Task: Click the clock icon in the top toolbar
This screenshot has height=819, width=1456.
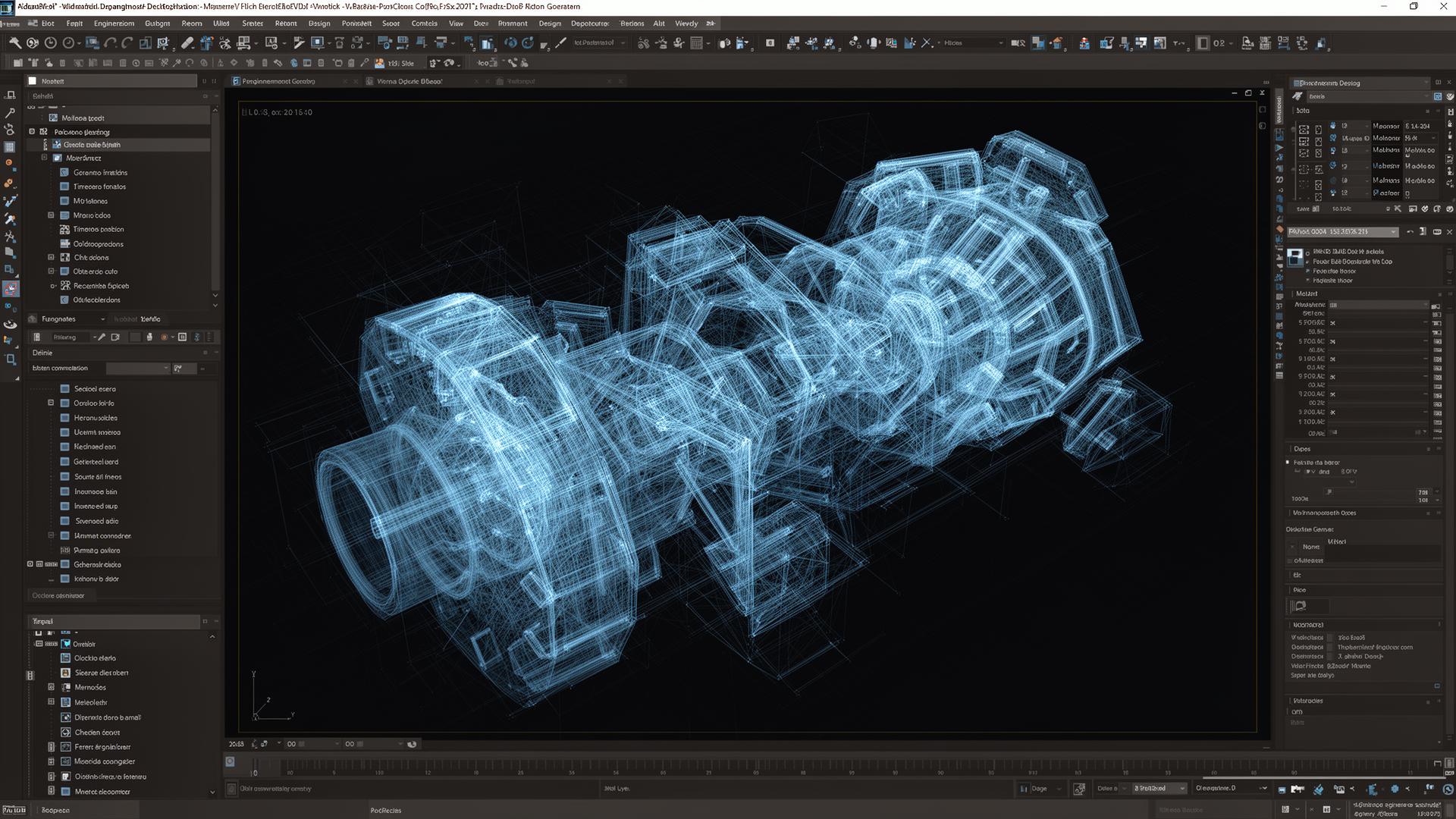Action: 51,43
